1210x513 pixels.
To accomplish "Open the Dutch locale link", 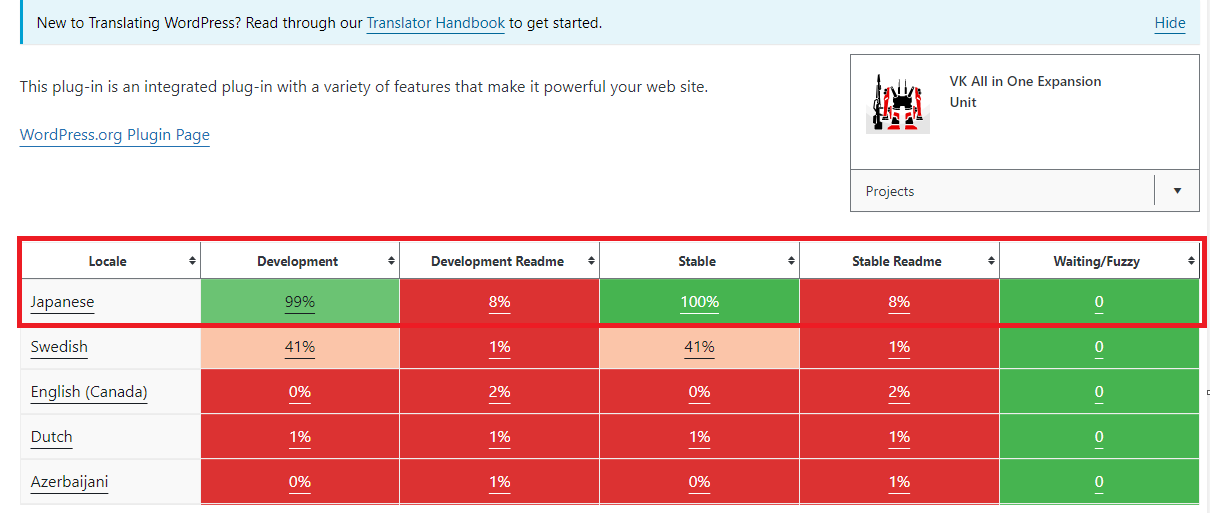I will click(51, 437).
